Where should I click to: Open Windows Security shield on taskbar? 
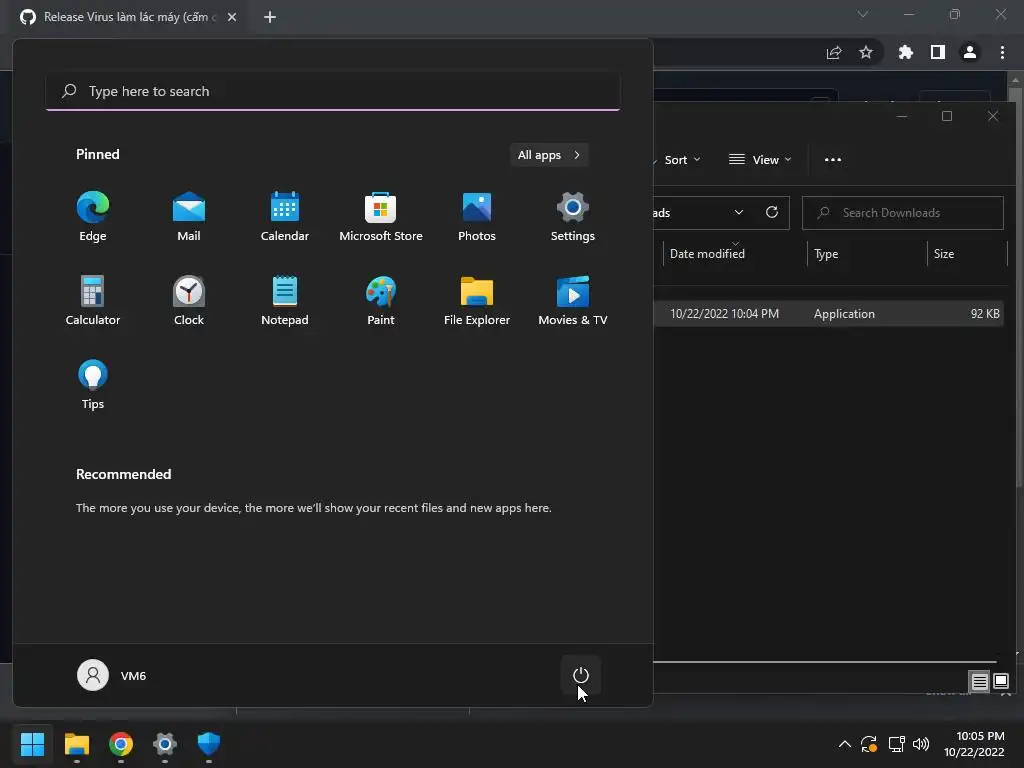(208, 744)
